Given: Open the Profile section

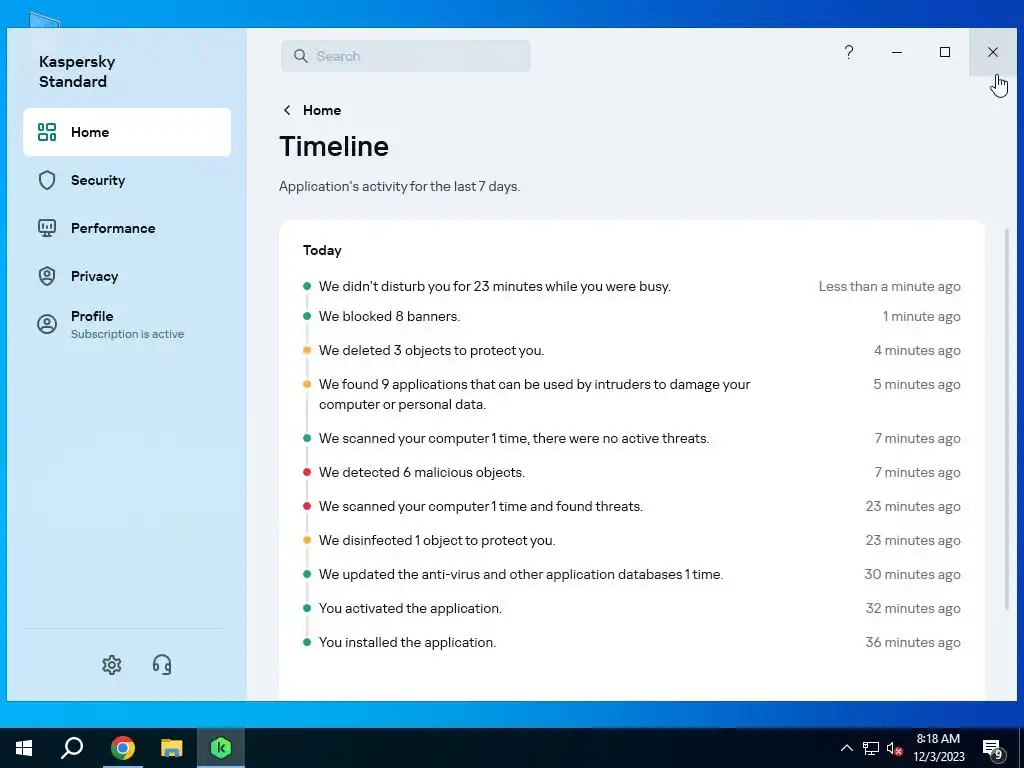Looking at the screenshot, I should pos(127,324).
